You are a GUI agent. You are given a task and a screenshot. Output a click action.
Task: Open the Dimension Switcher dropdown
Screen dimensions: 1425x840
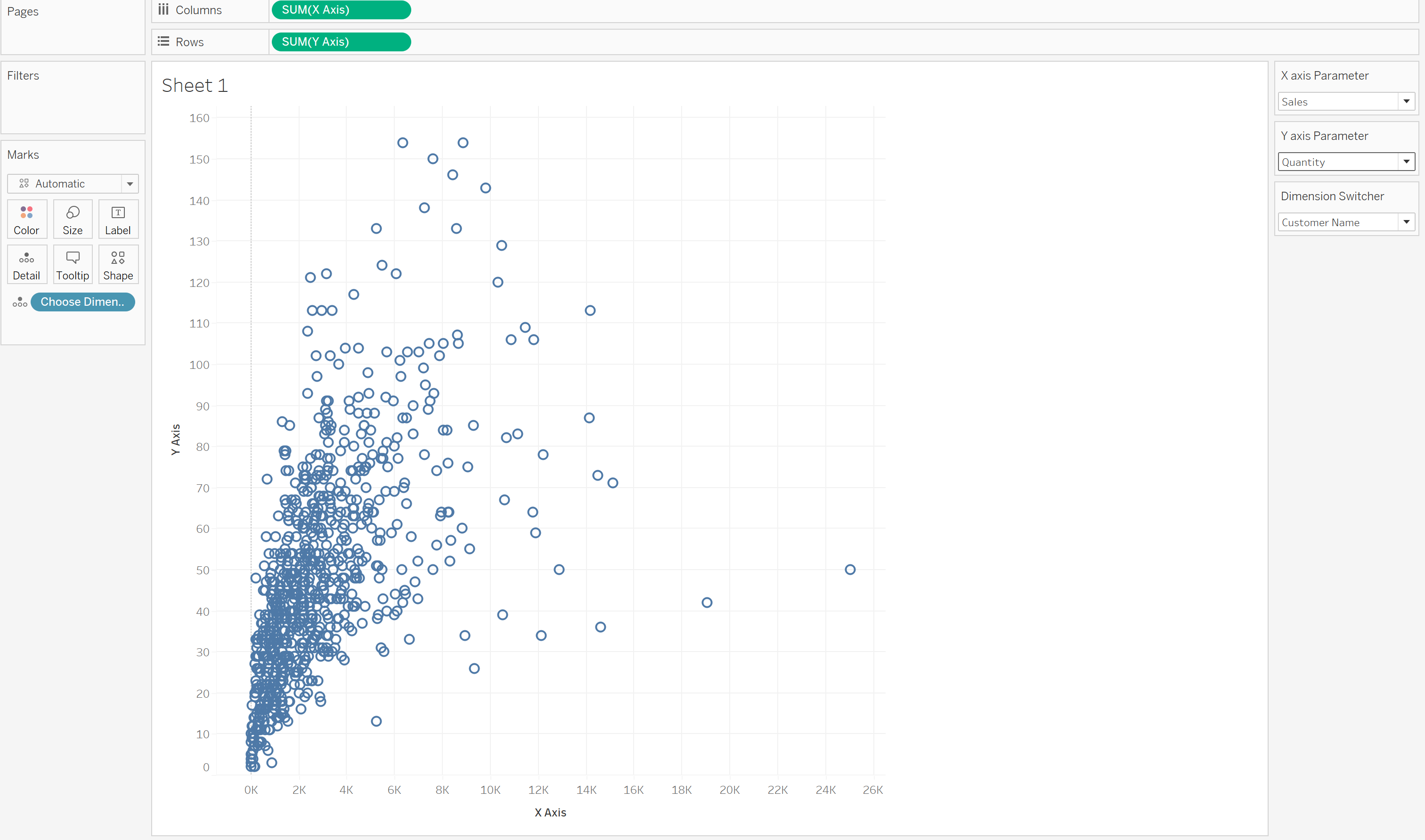tap(1406, 222)
